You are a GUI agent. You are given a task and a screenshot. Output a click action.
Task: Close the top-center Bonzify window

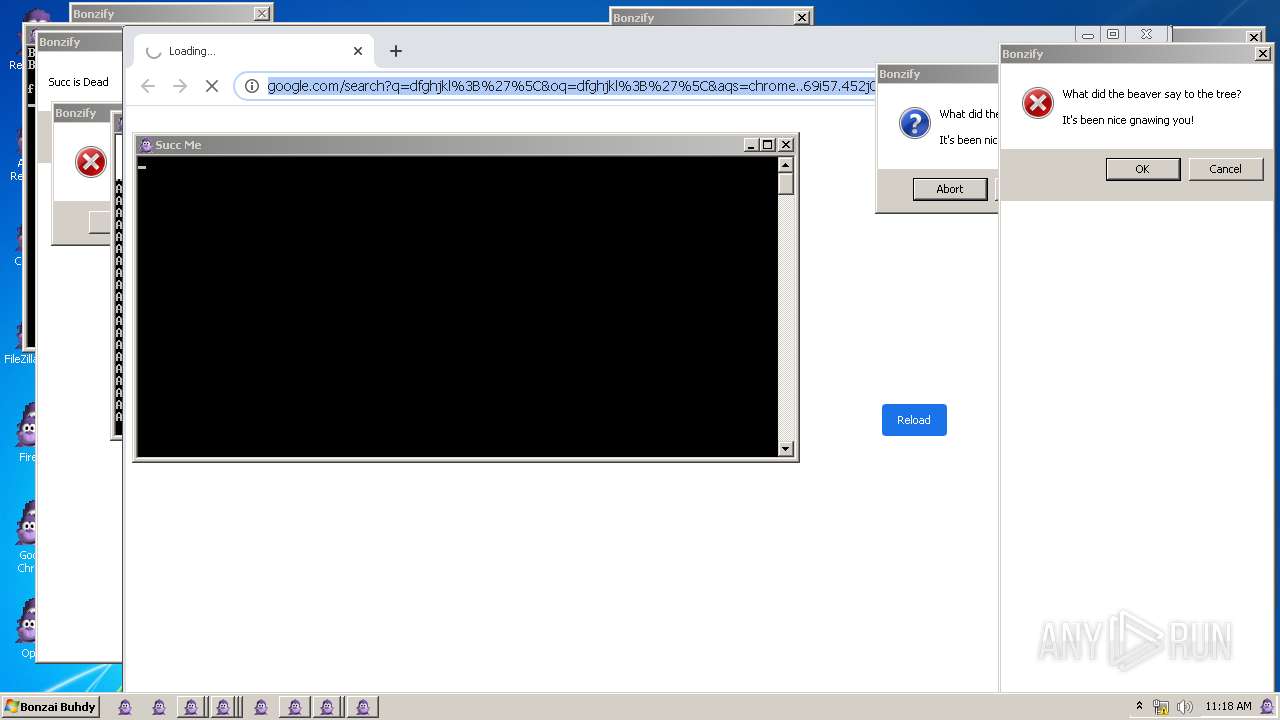(x=801, y=18)
